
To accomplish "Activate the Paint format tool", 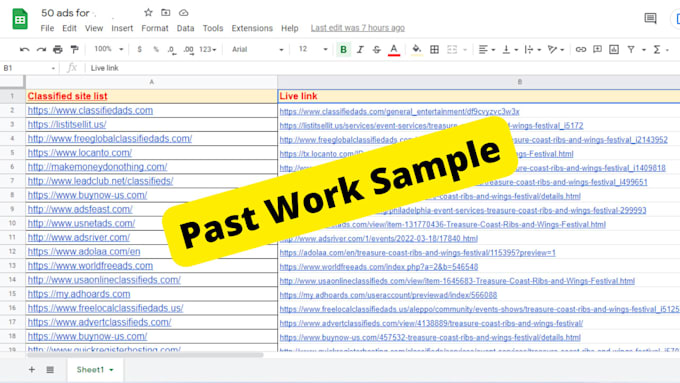I will click(75, 49).
